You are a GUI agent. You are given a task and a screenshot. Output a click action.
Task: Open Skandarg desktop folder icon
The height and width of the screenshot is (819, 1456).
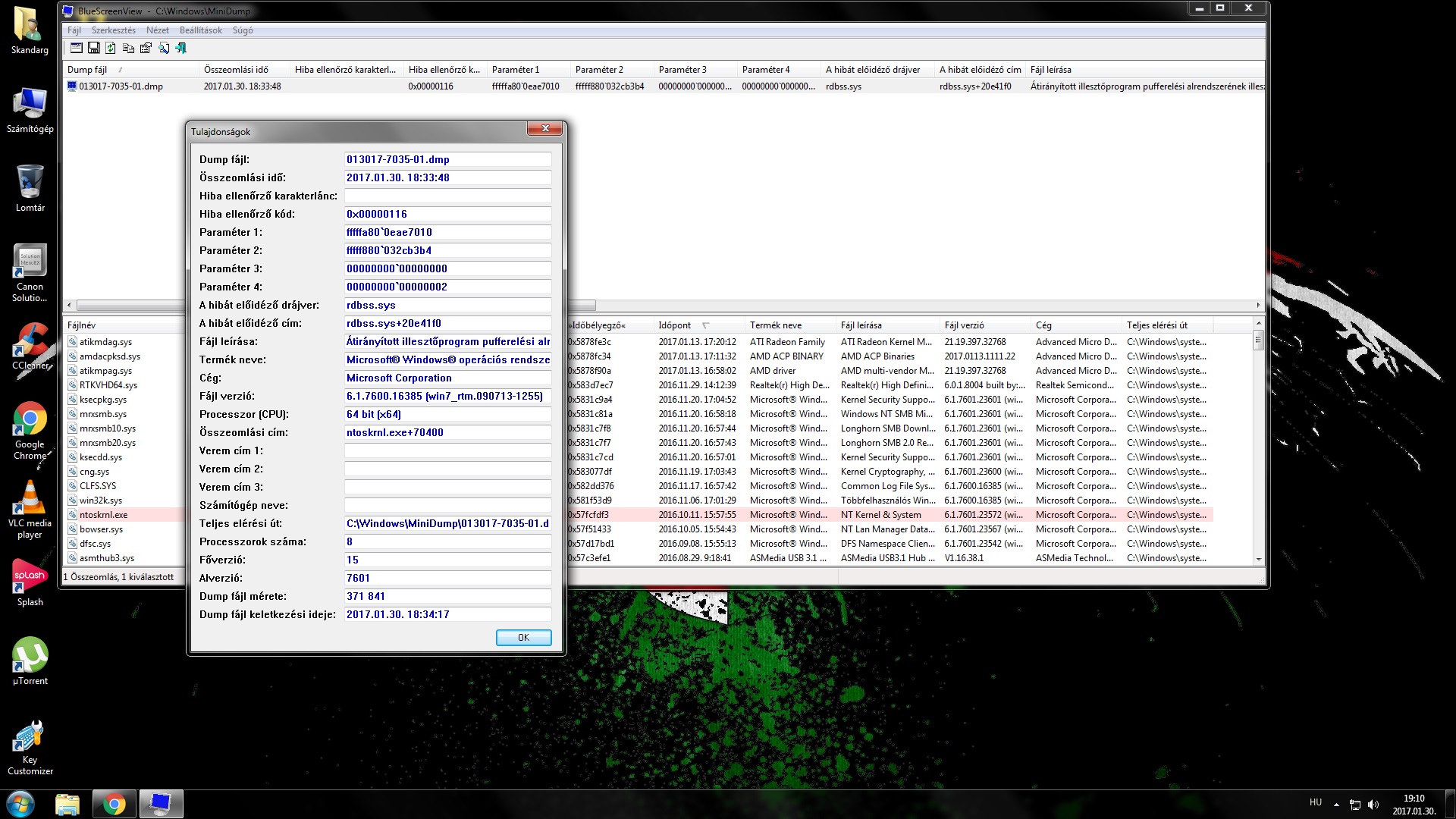[x=30, y=30]
